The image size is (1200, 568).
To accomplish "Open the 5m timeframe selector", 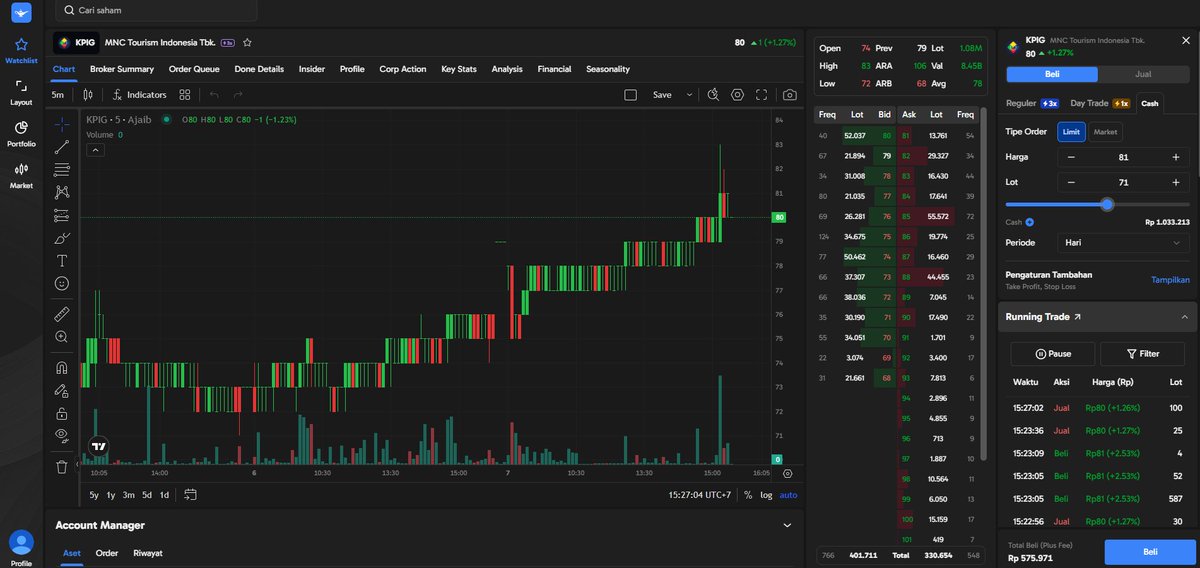I will tap(58, 94).
